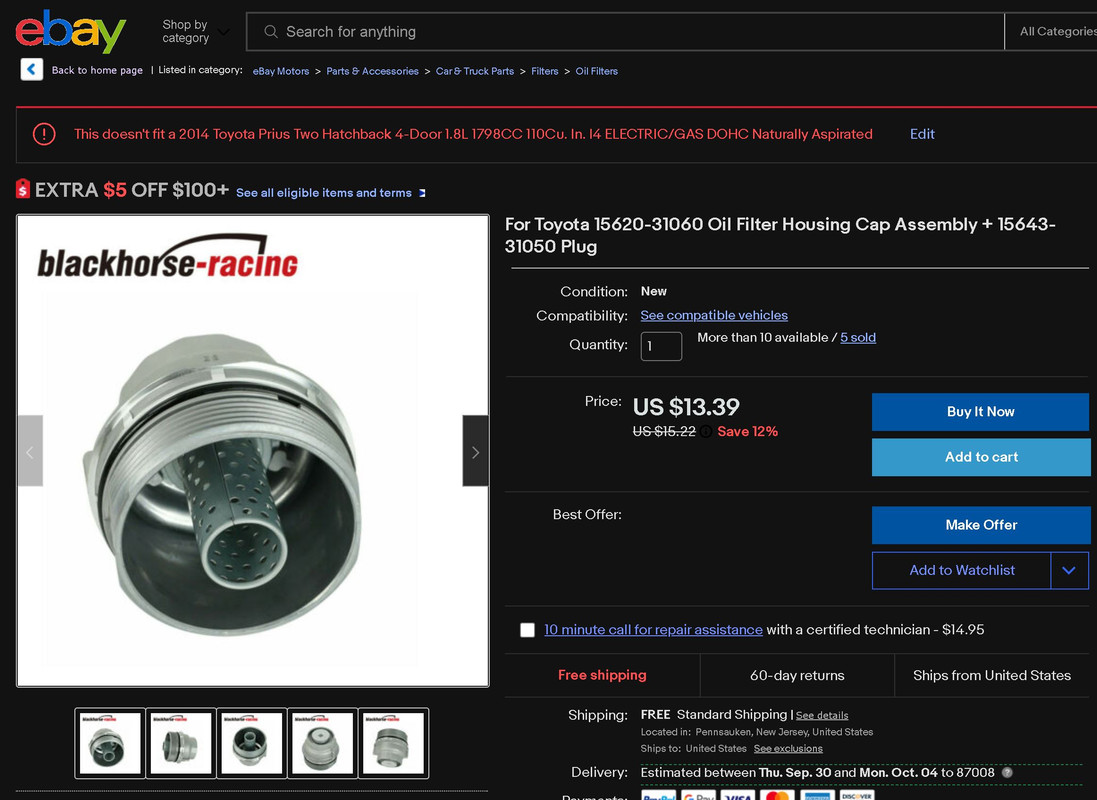Edit the vehicle fitment selection
This screenshot has width=1097, height=800.
tap(922, 134)
